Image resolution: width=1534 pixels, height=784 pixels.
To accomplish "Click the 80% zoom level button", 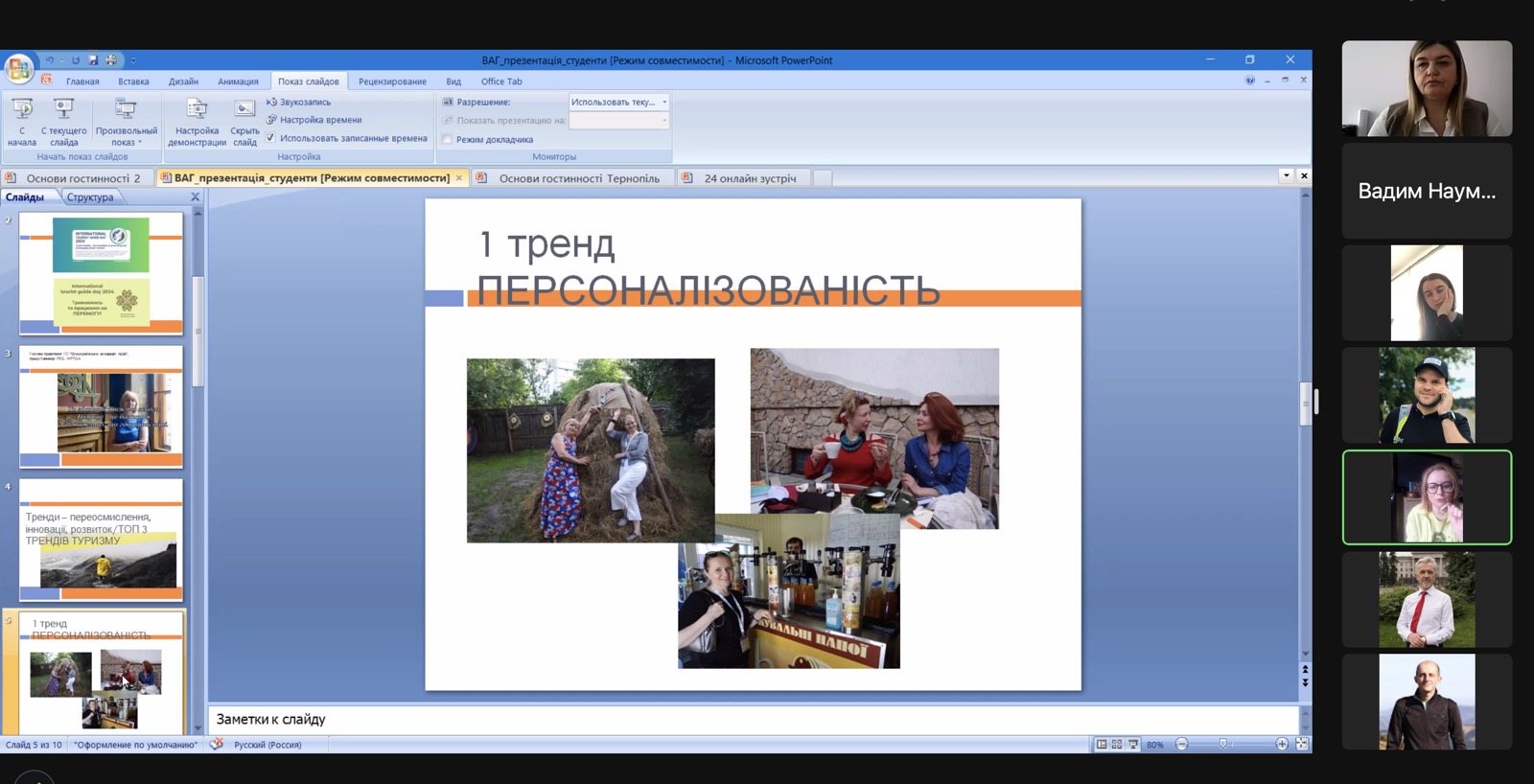I will [1155, 745].
